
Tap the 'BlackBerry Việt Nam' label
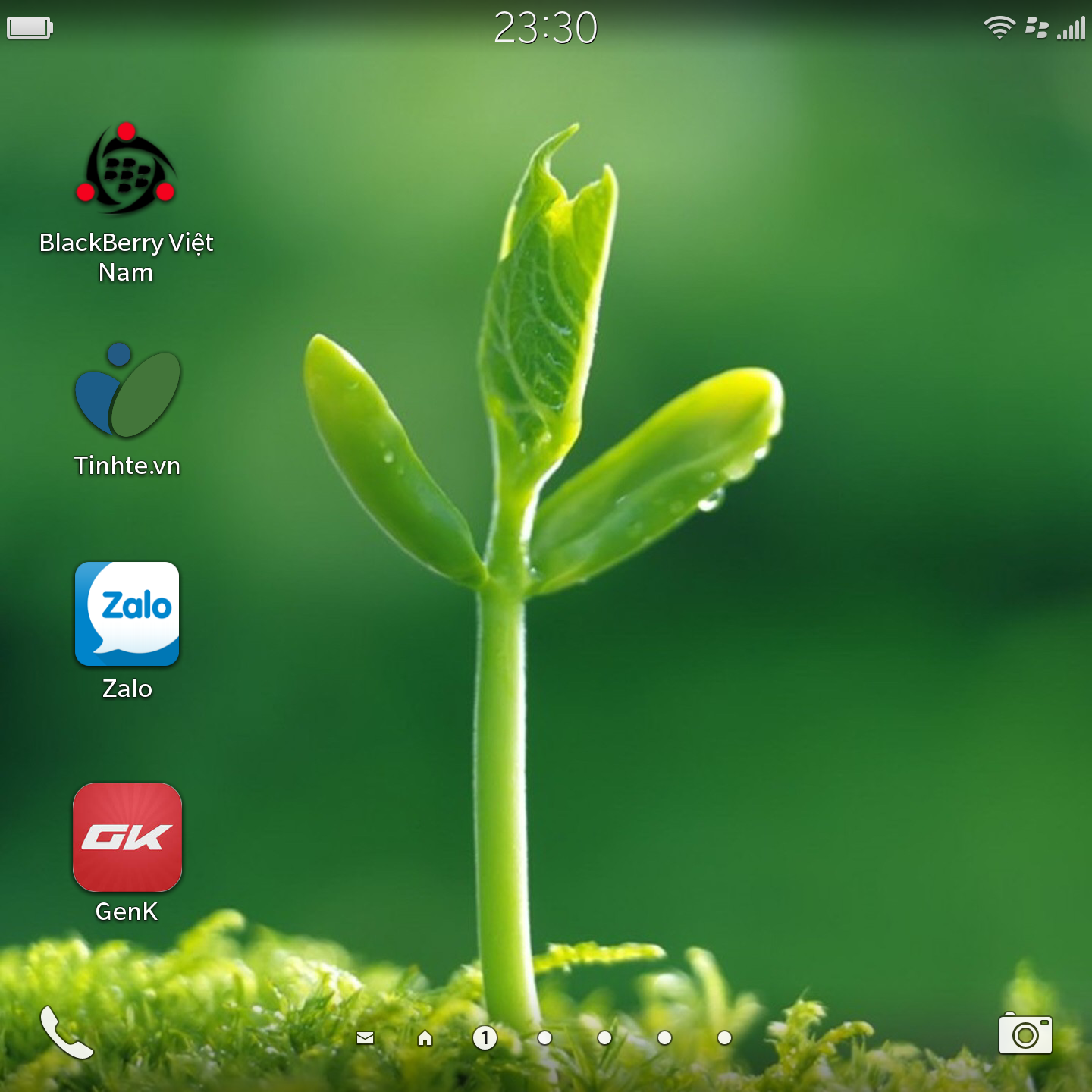tap(126, 257)
